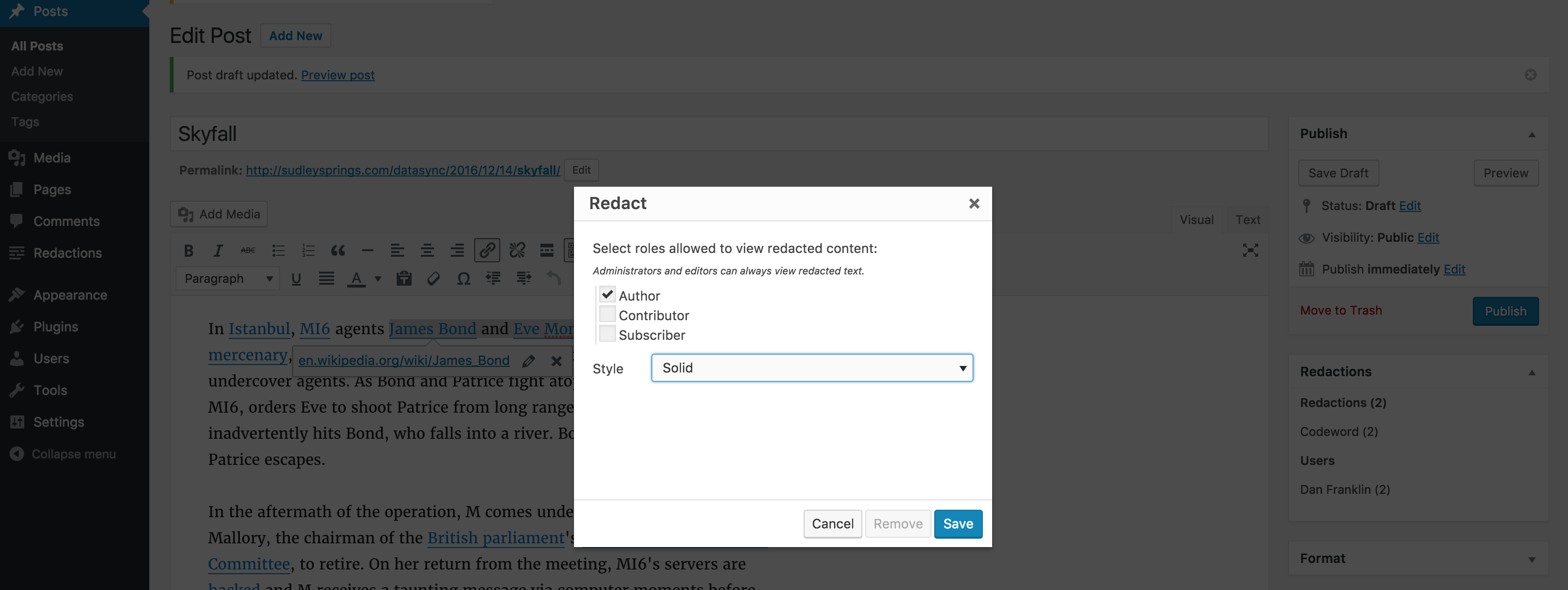
Task: Enable the Subscriber role checkbox
Action: (x=607, y=334)
